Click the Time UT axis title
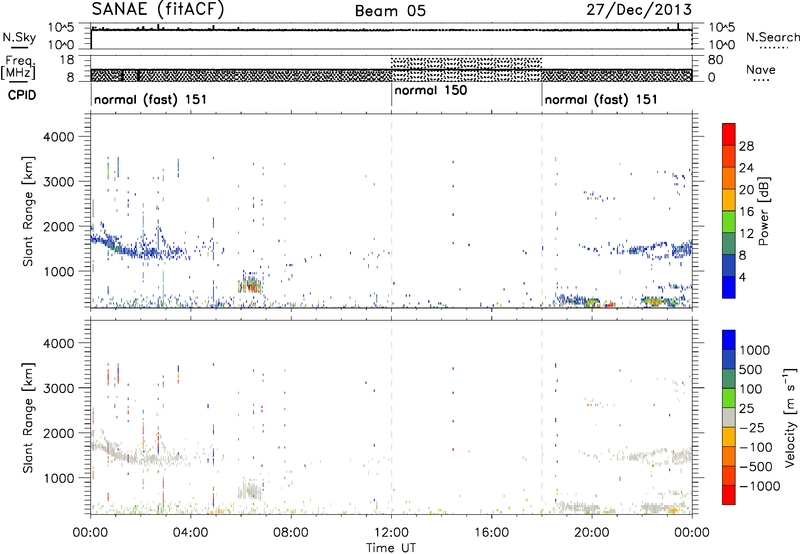This screenshot has width=800, height=554. 391,548
